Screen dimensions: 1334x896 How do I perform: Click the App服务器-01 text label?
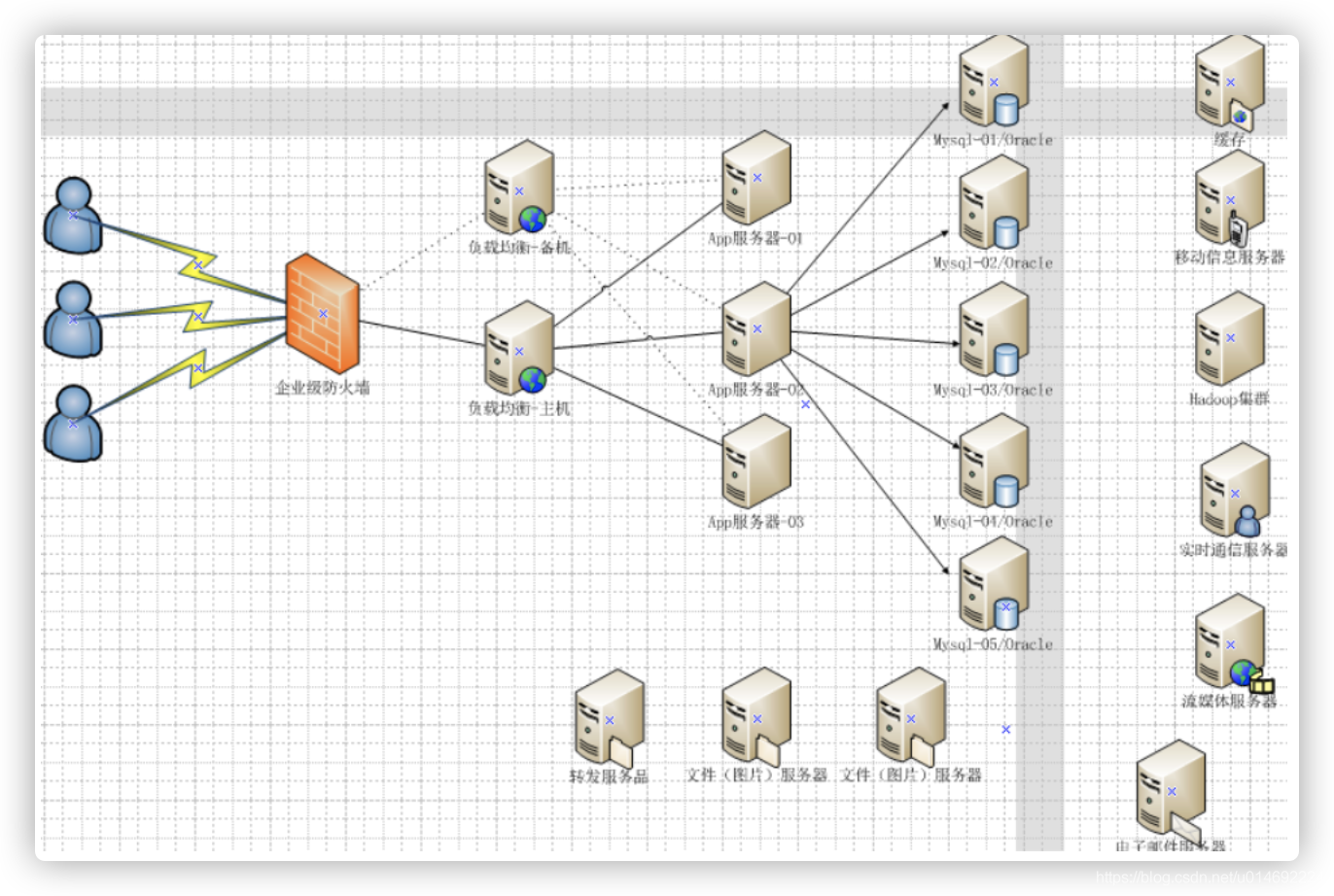pos(755,238)
